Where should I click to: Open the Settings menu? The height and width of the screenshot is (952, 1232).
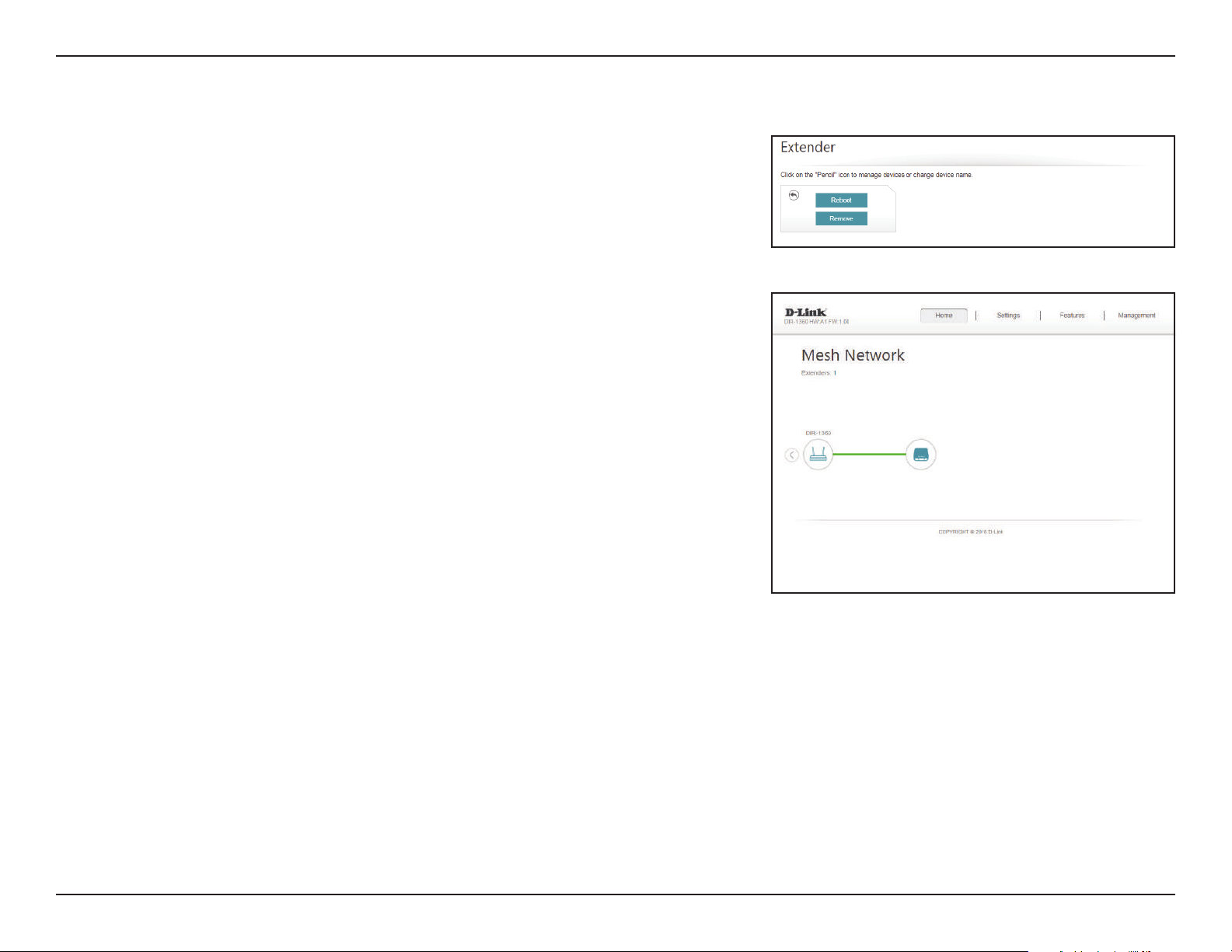pyautogui.click(x=1008, y=316)
